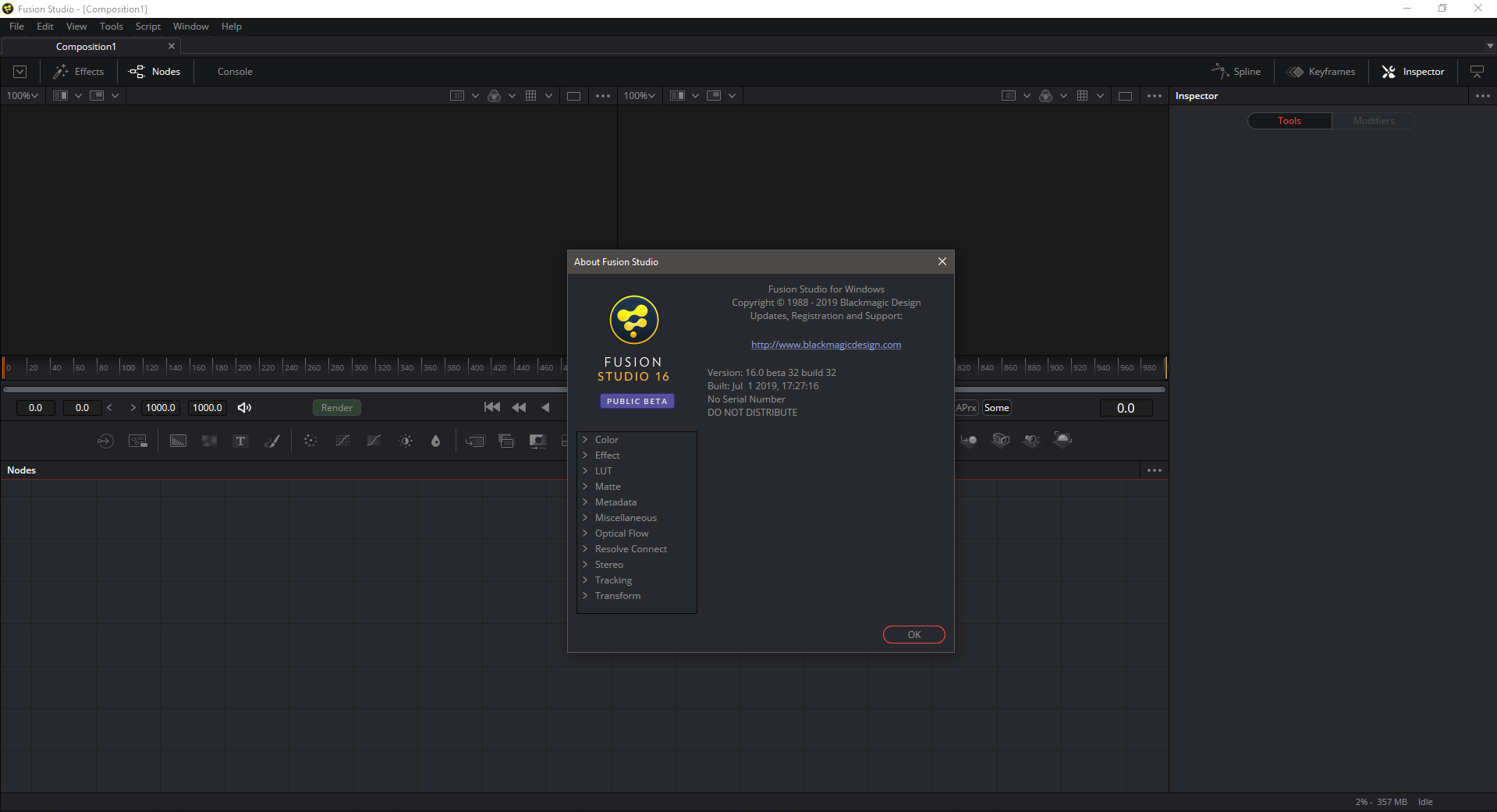
Task: Open the Help menu
Action: (x=232, y=27)
